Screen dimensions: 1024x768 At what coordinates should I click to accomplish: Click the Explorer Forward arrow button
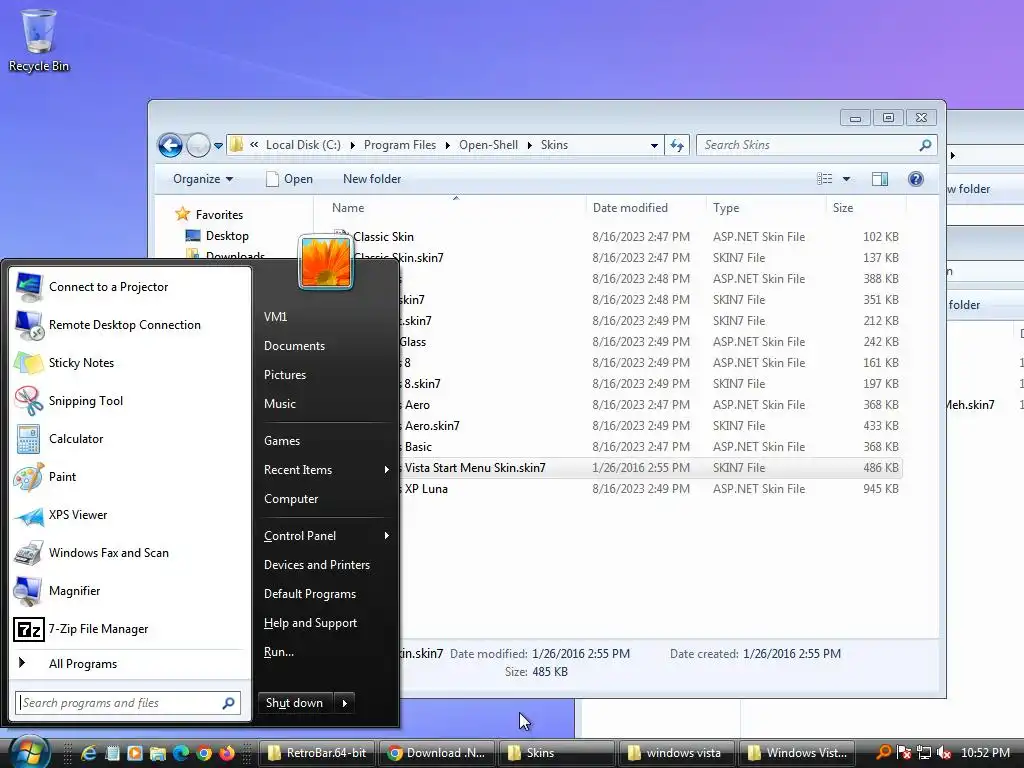click(x=198, y=145)
